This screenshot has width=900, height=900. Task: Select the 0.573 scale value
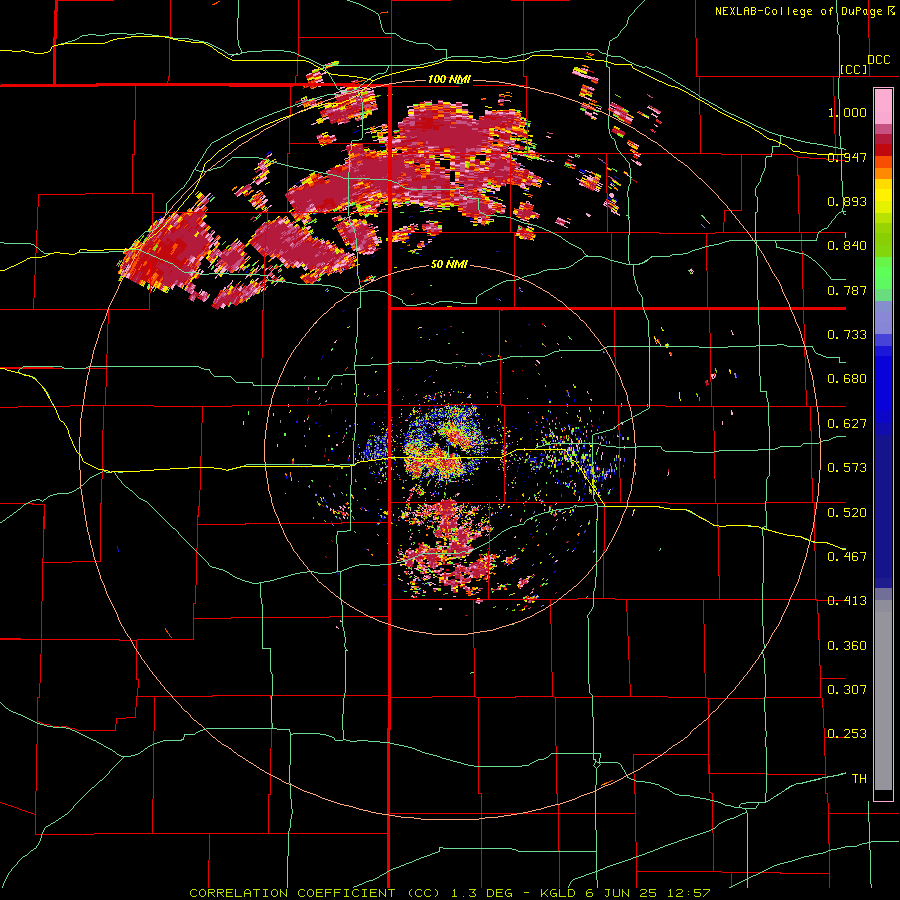[x=847, y=468]
